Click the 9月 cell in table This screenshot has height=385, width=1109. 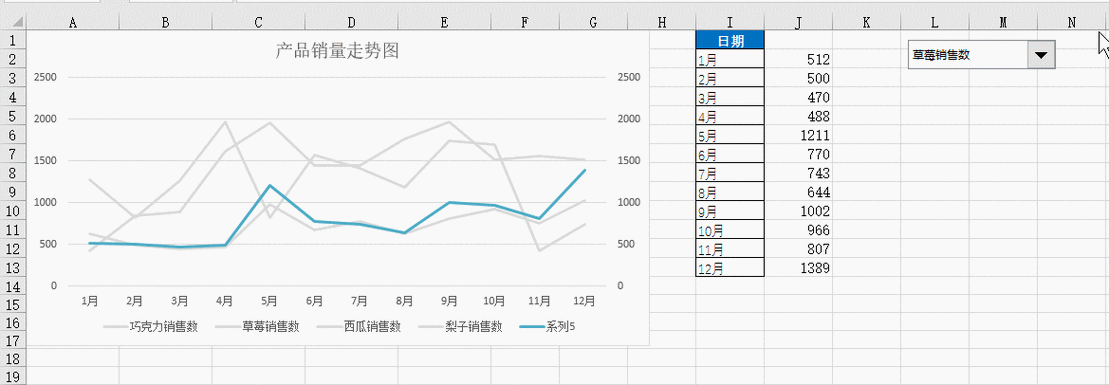pyautogui.click(x=730, y=211)
